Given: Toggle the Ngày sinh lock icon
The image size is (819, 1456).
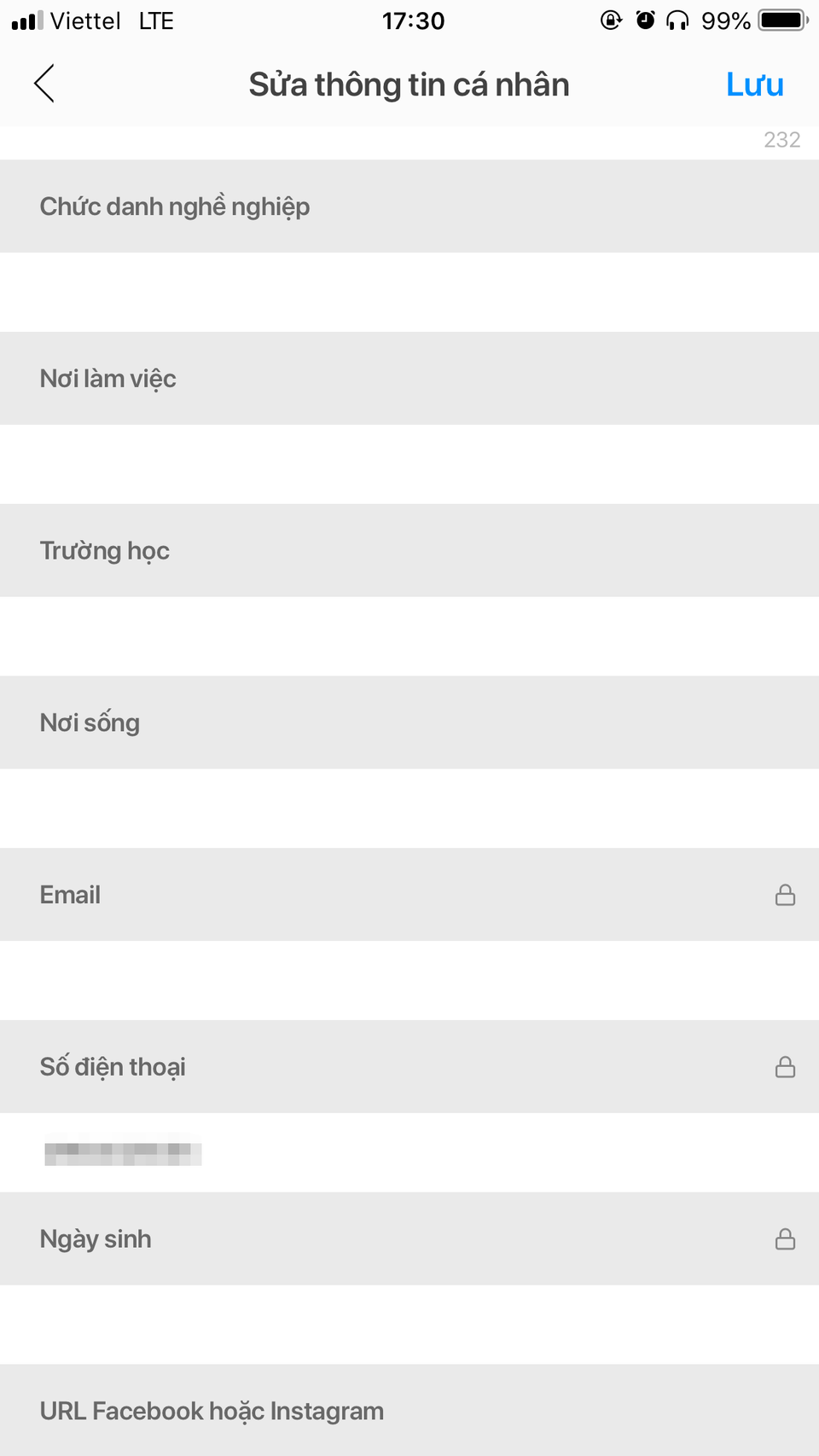Looking at the screenshot, I should (x=785, y=1239).
